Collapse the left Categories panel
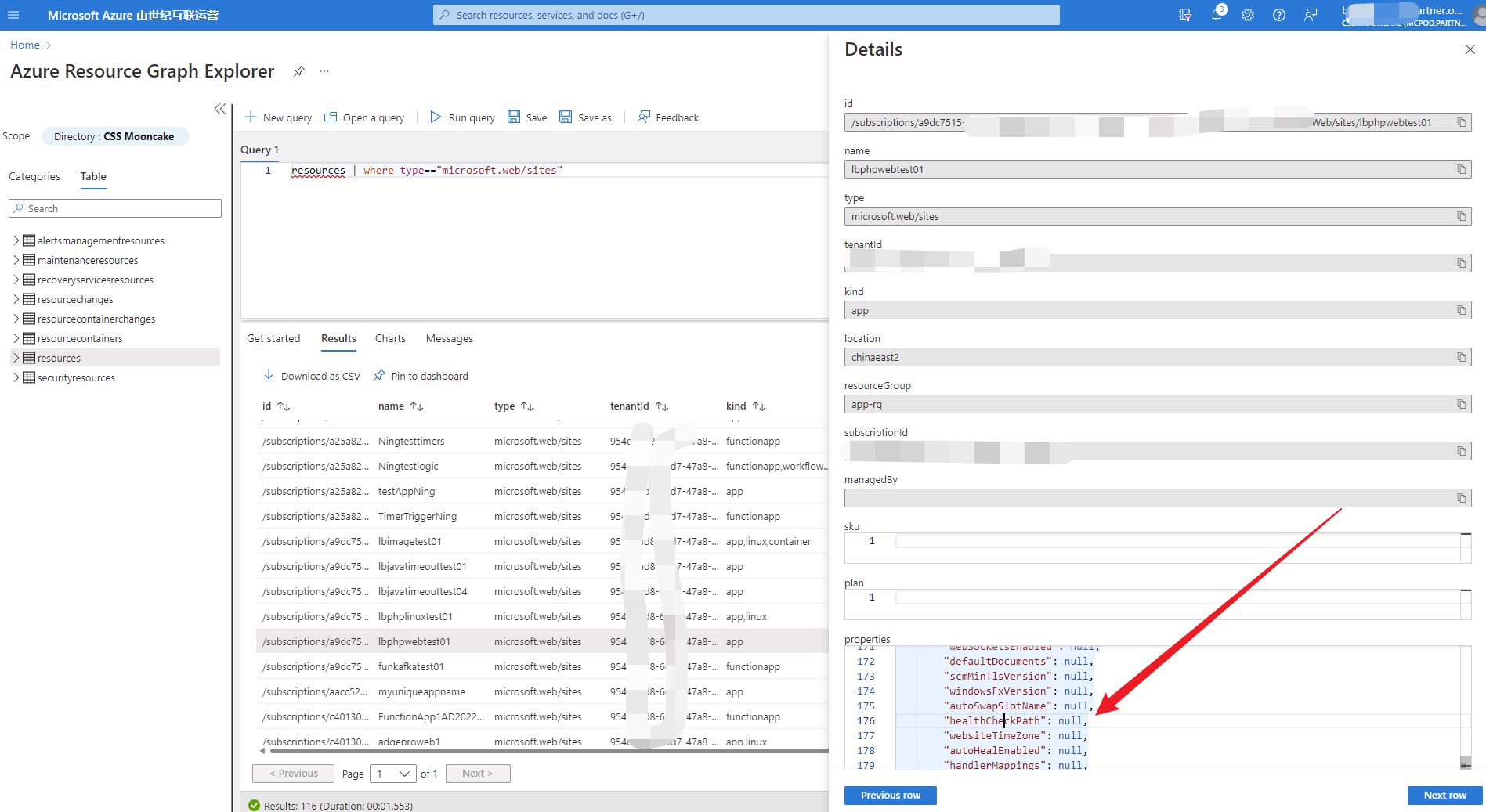Image resolution: width=1486 pixels, height=812 pixels. 220,109
